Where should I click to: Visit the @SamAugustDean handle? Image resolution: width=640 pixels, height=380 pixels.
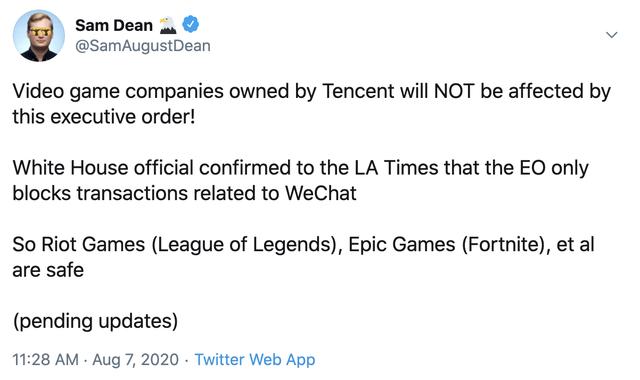143,46
